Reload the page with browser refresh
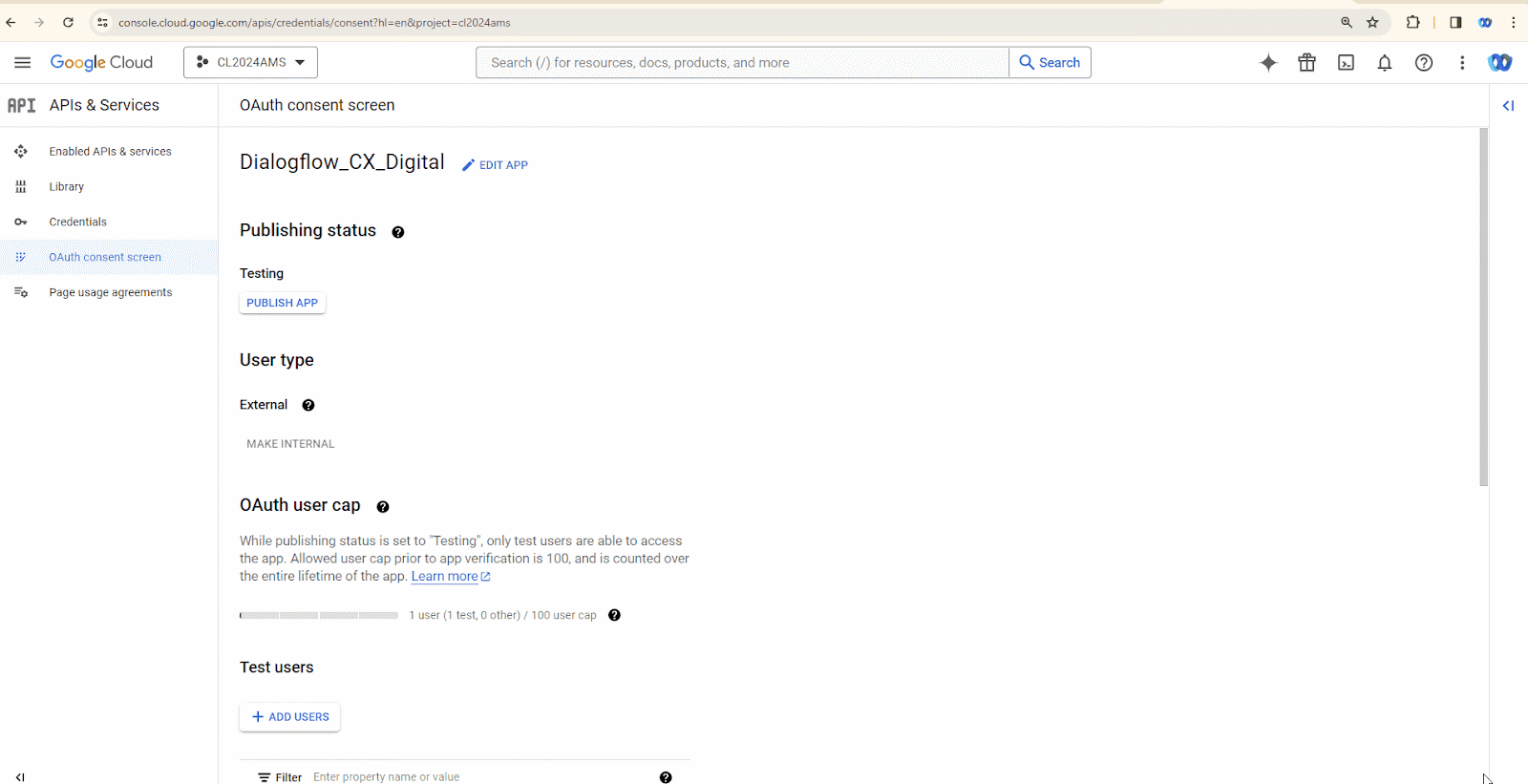This screenshot has width=1528, height=784. [68, 22]
